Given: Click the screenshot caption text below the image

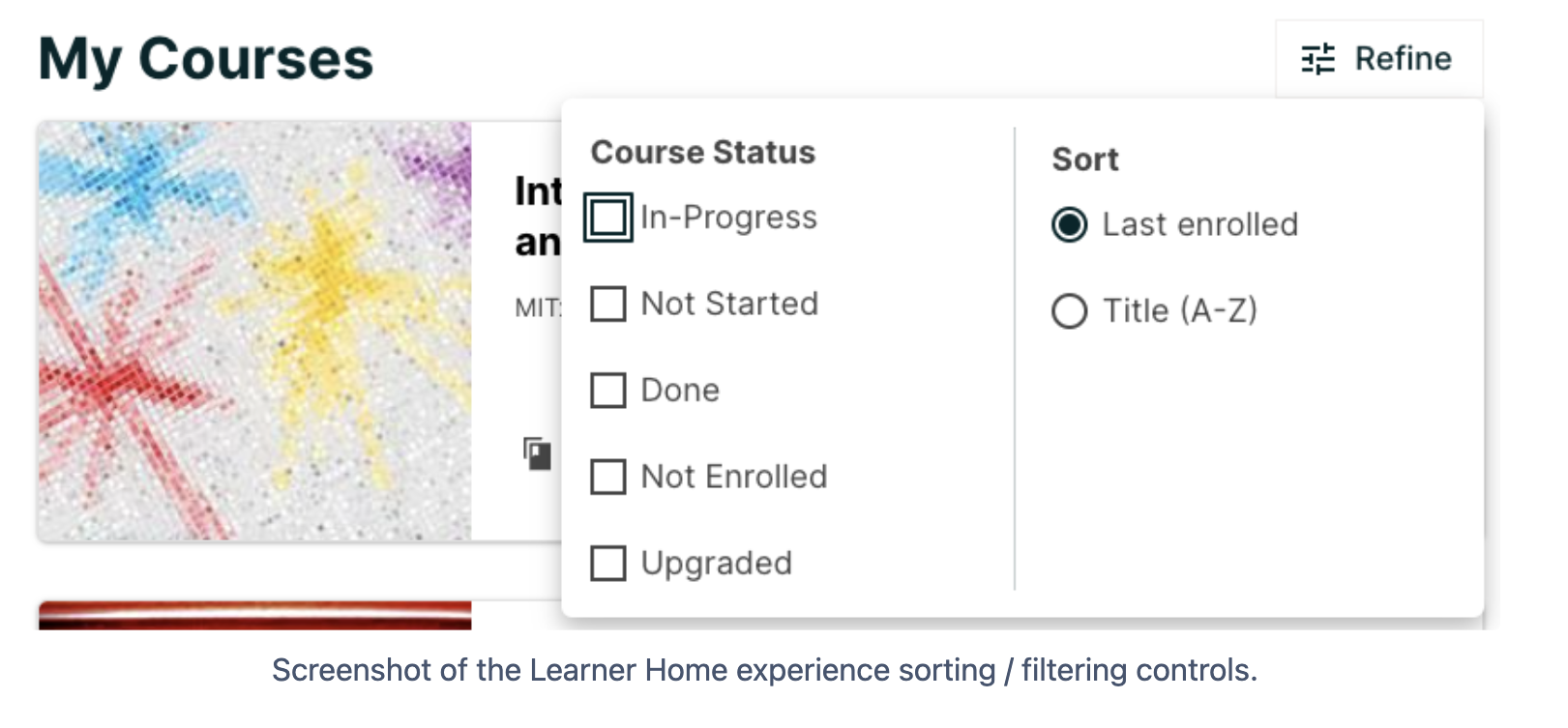Looking at the screenshot, I should 764,670.
